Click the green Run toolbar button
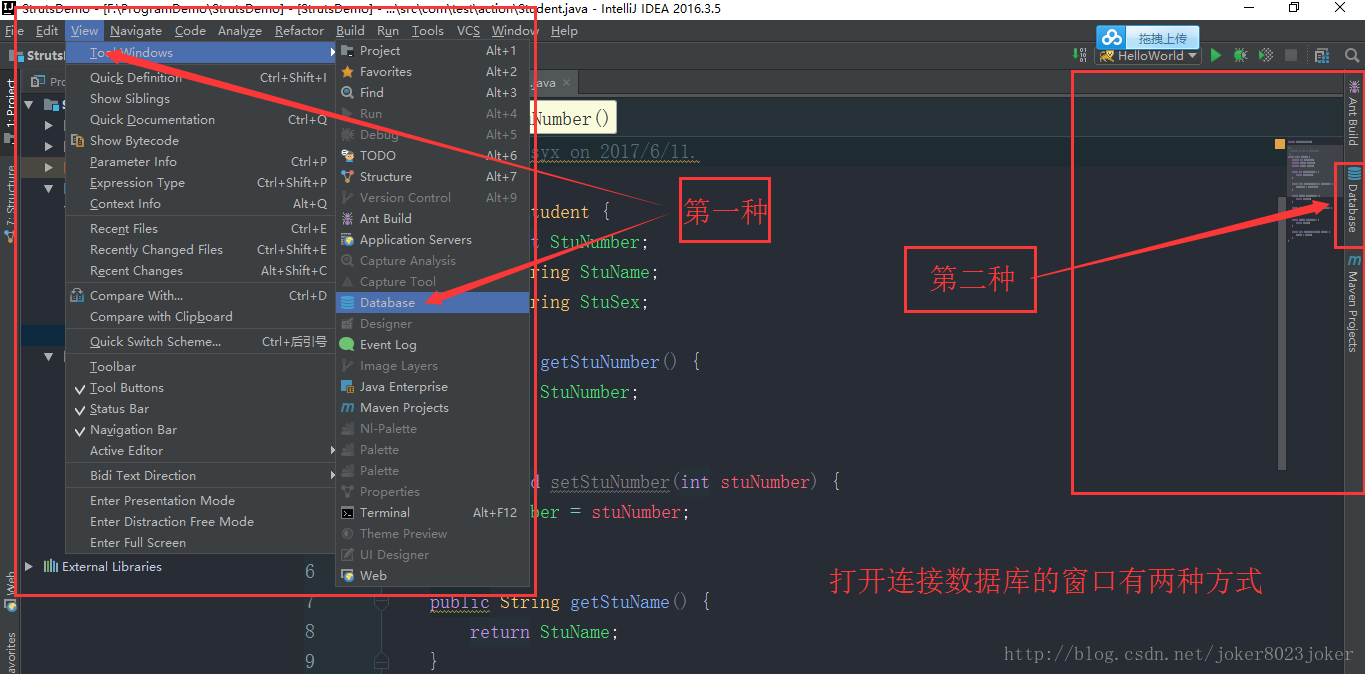Viewport: 1365px width, 674px height. (1216, 56)
